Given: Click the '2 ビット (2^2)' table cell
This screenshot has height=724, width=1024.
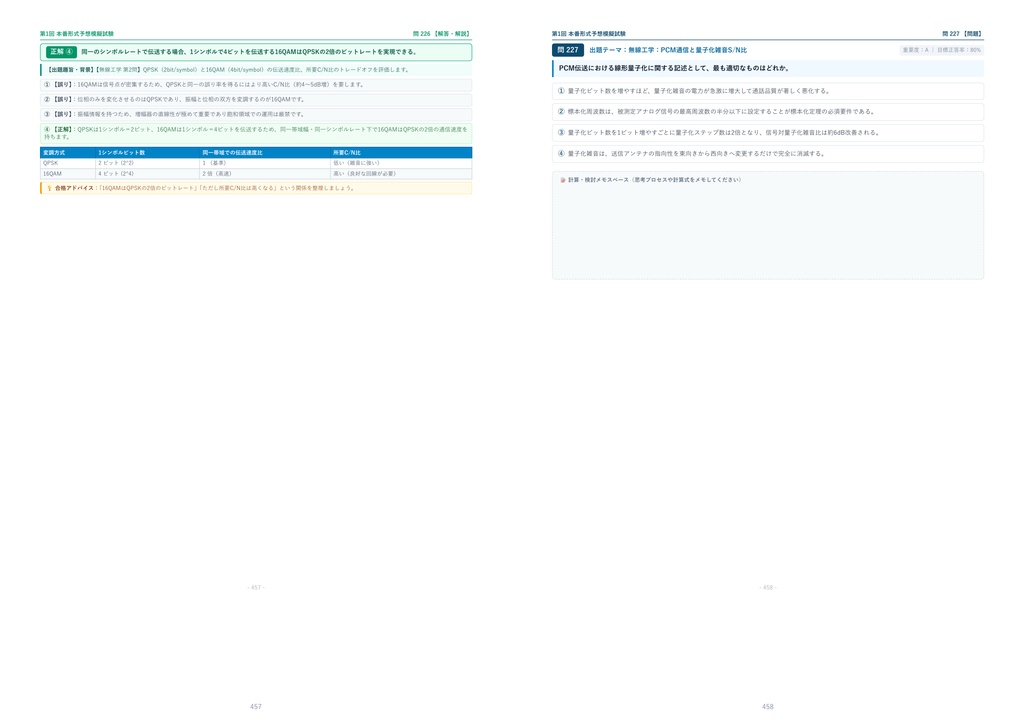Looking at the screenshot, I should pyautogui.click(x=148, y=163).
